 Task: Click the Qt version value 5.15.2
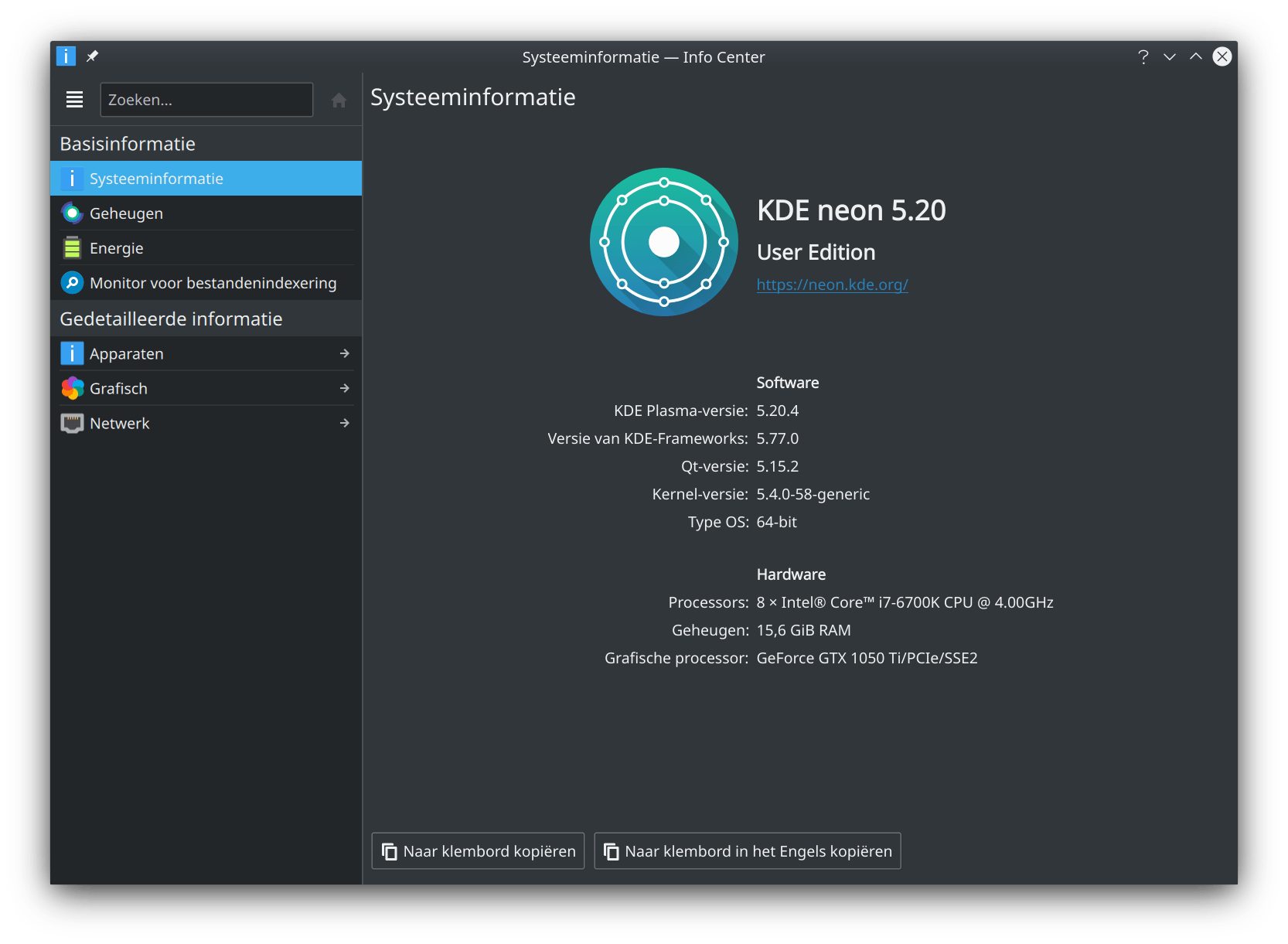[777, 466]
